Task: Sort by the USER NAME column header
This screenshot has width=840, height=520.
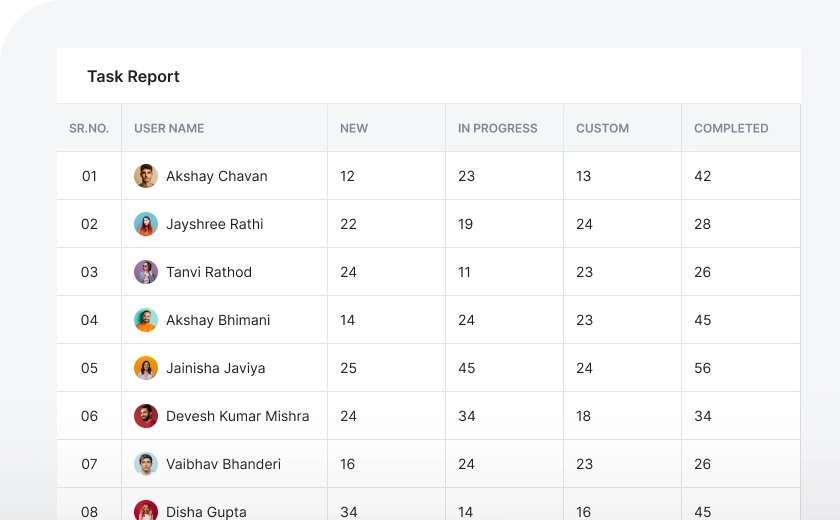Action: point(169,128)
